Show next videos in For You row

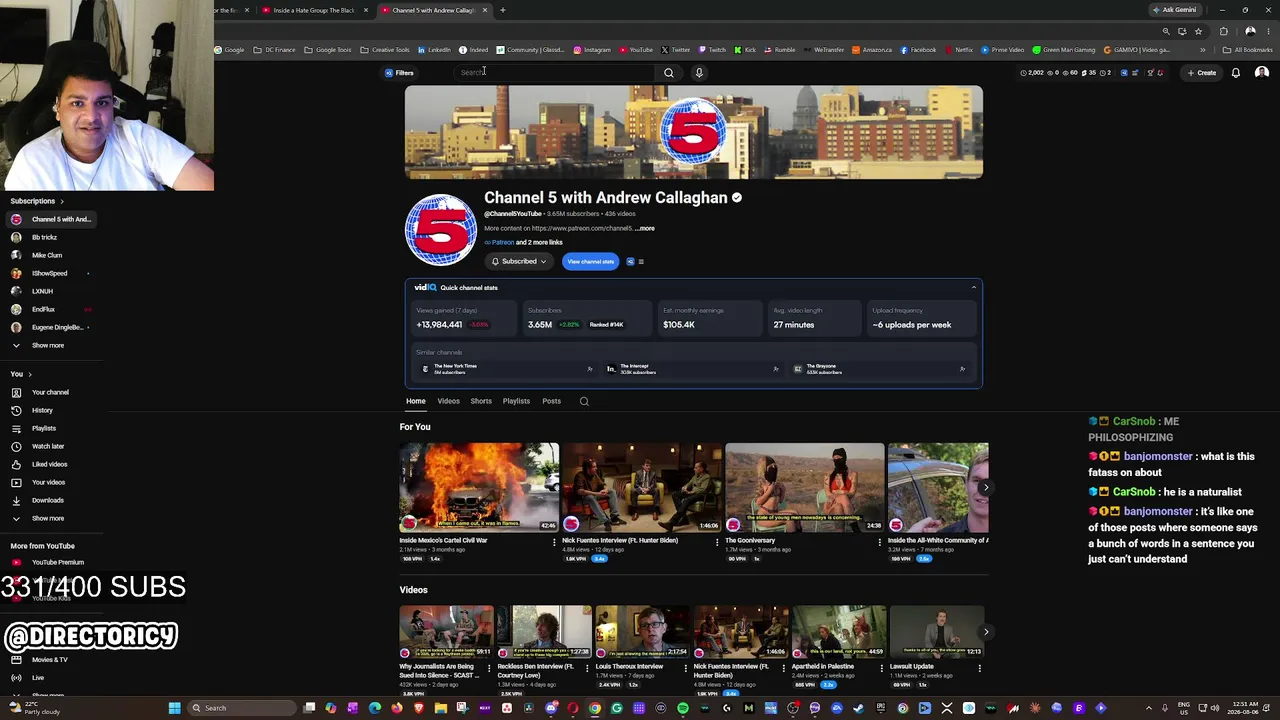[x=985, y=487]
